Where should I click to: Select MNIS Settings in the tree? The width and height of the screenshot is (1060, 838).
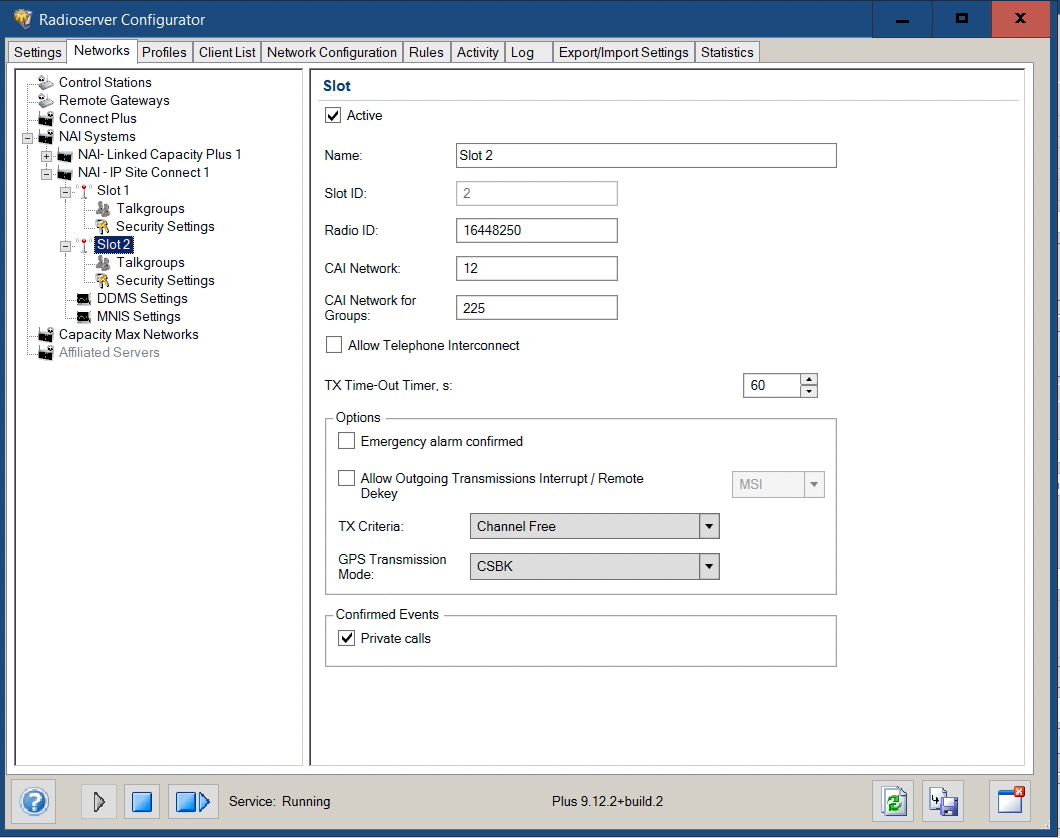pos(139,316)
